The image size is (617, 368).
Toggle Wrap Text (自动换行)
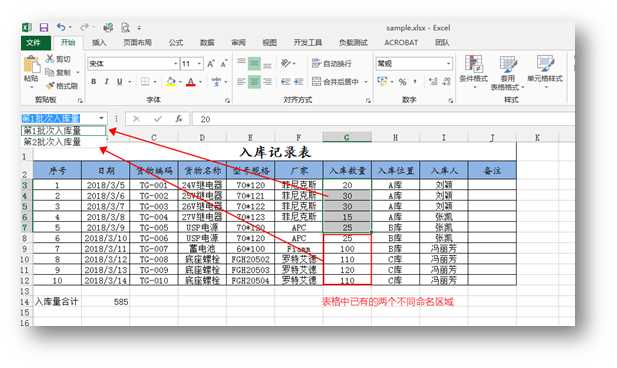tap(331, 63)
